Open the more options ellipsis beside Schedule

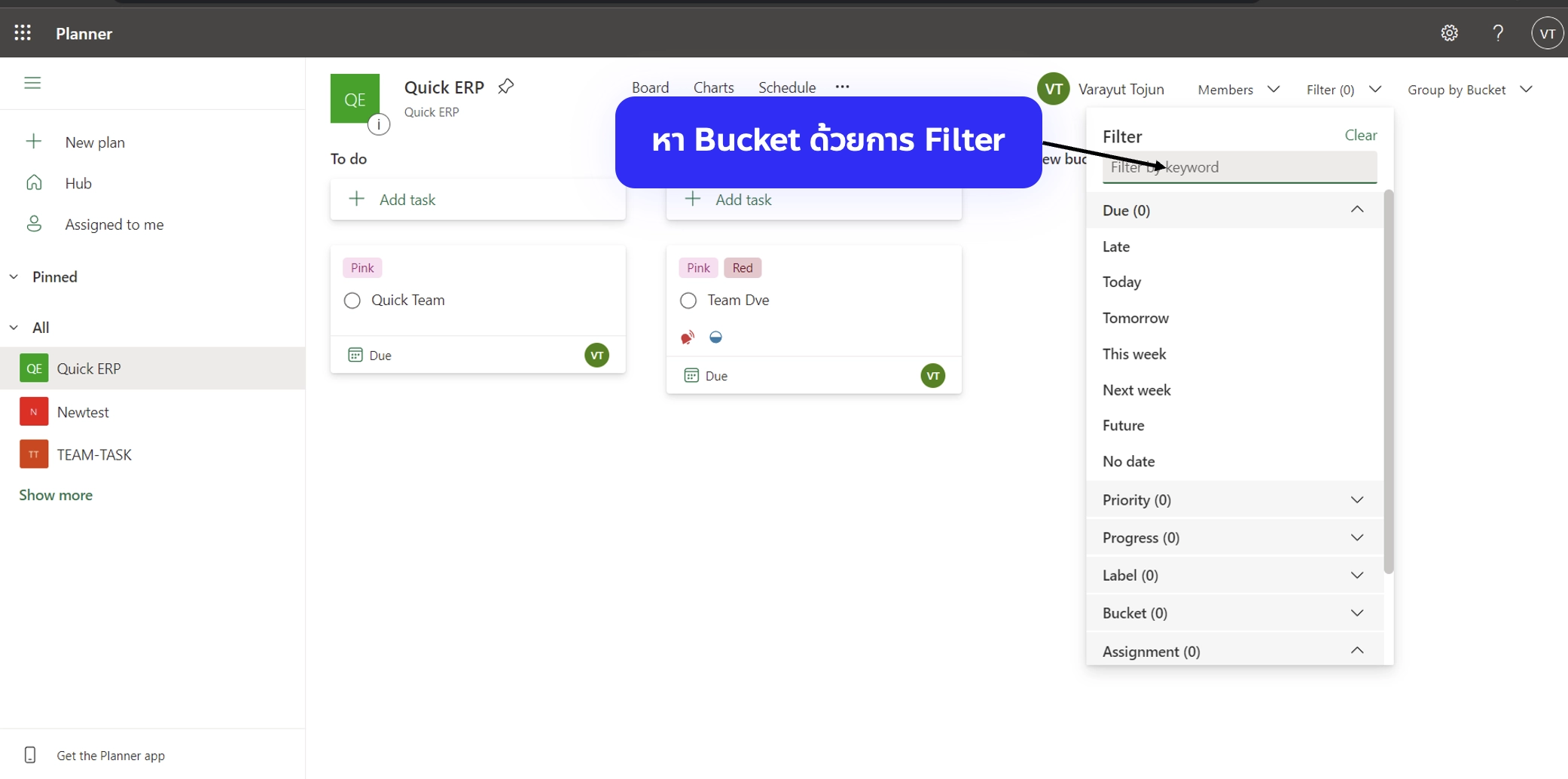pos(842,87)
